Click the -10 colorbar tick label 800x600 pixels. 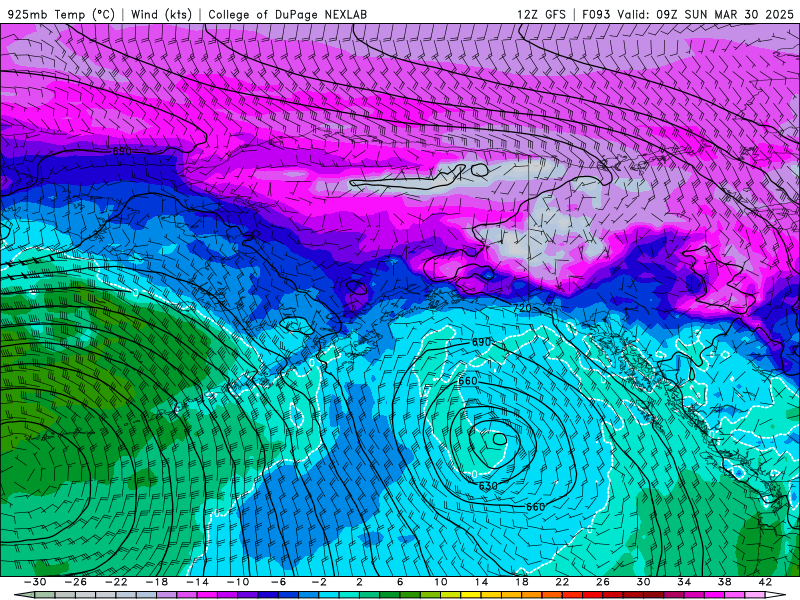click(238, 582)
